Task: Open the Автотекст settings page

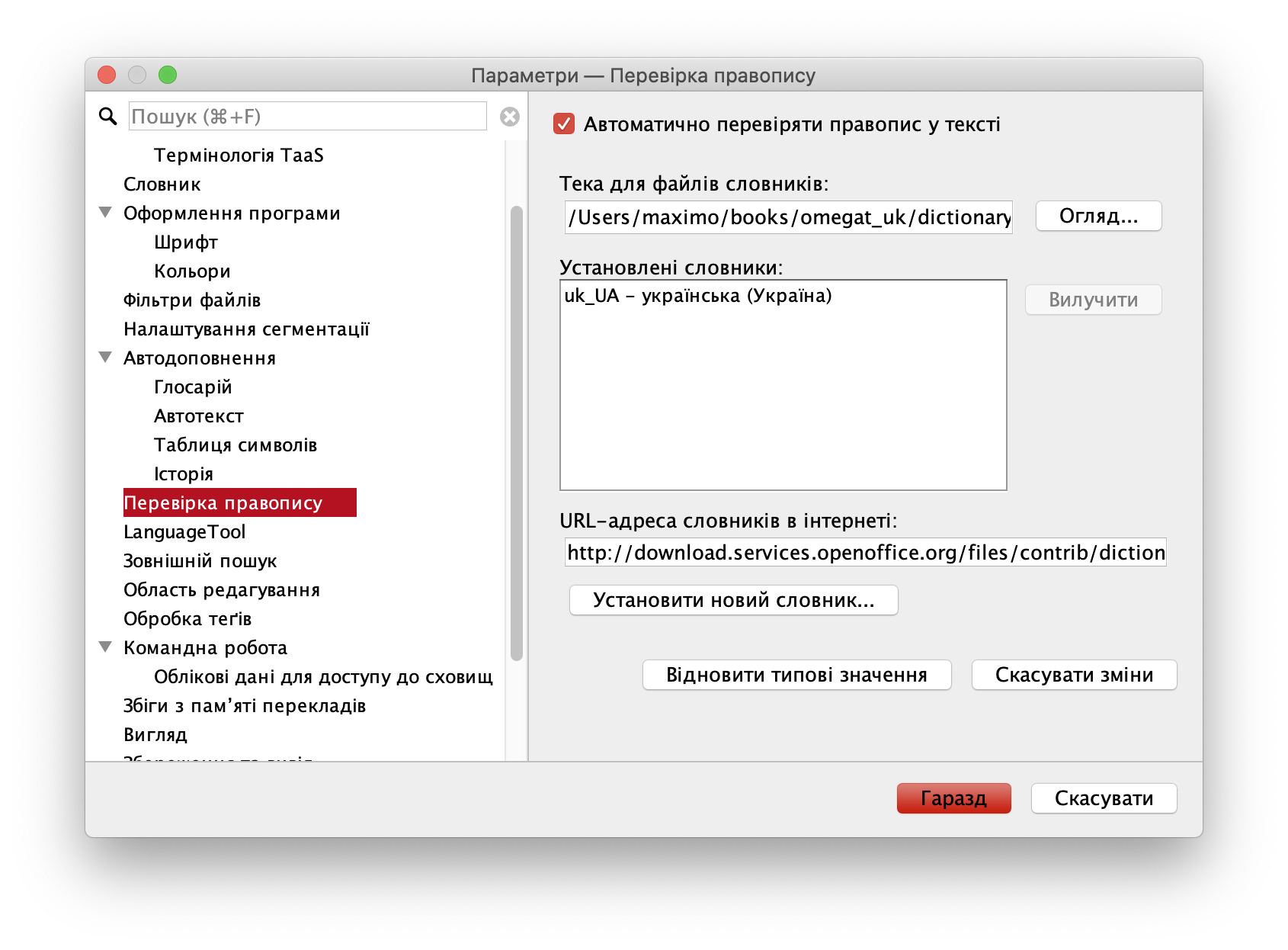Action: coord(199,416)
